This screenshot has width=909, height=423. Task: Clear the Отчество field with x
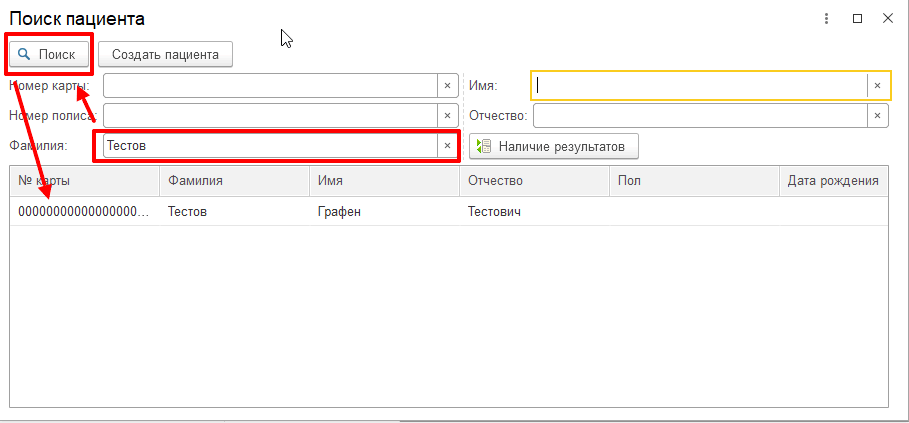(x=877, y=116)
